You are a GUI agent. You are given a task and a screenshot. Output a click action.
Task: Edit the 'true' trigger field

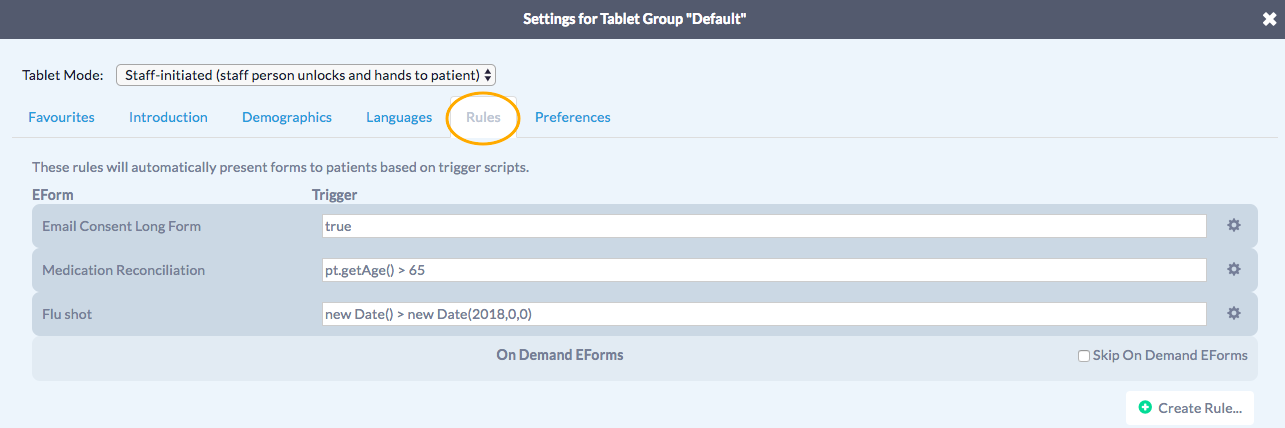click(764, 226)
